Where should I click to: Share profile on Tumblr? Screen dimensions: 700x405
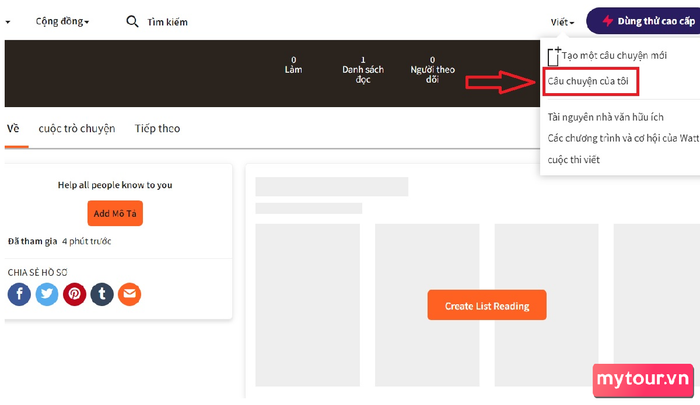pyautogui.click(x=102, y=294)
